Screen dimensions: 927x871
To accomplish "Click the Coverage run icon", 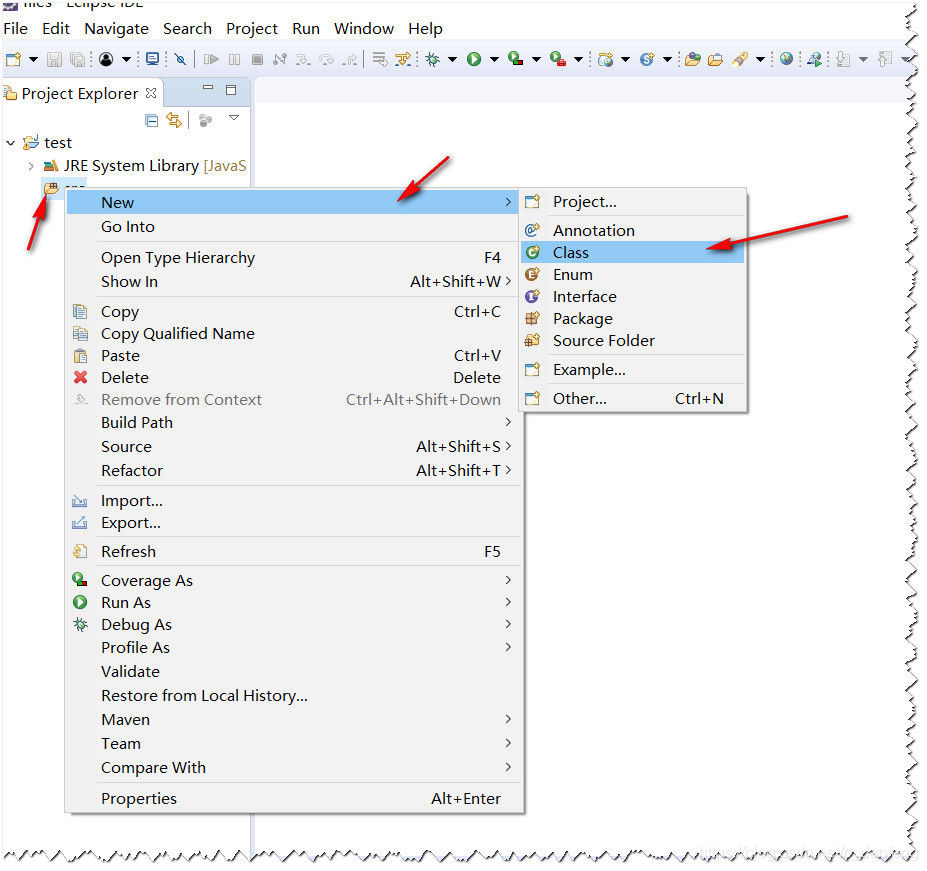I will tap(516, 59).
